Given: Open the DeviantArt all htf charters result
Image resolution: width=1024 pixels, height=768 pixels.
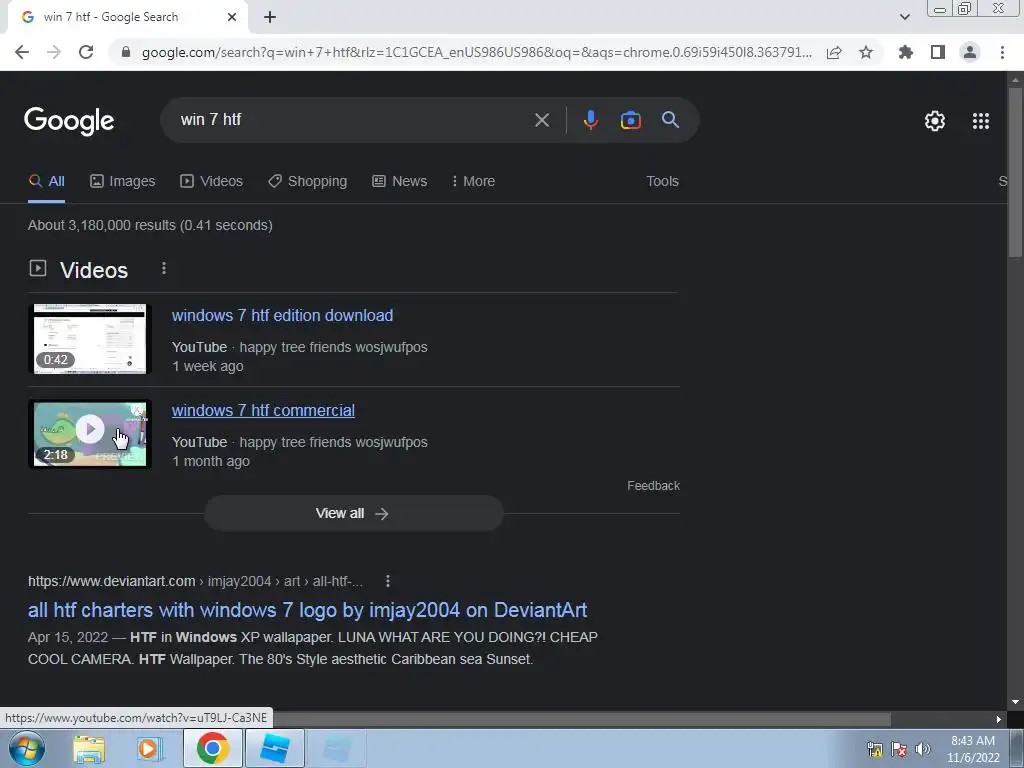Looking at the screenshot, I should [308, 610].
